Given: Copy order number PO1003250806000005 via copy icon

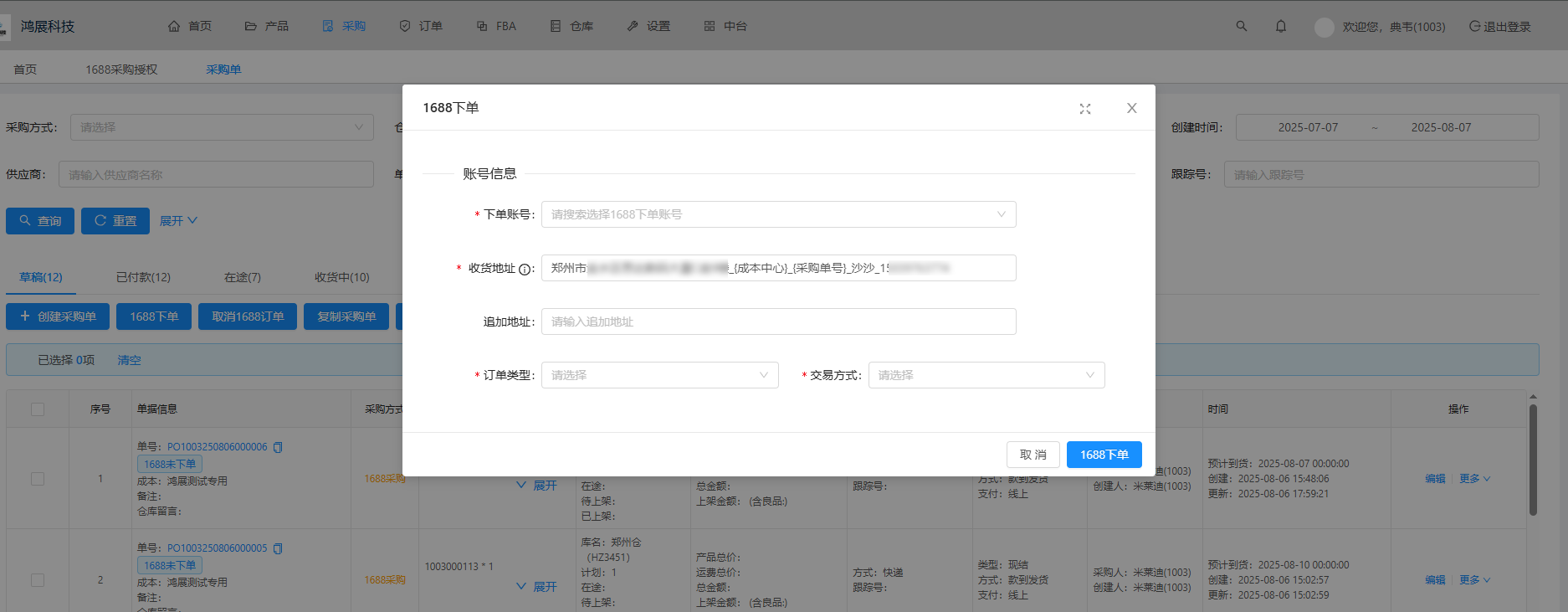Looking at the screenshot, I should [x=279, y=548].
